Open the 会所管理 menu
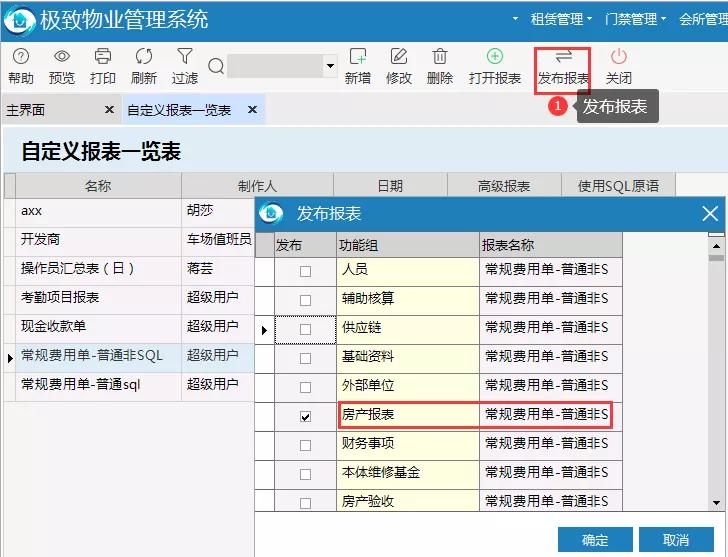This screenshot has width=728, height=557. (x=703, y=19)
